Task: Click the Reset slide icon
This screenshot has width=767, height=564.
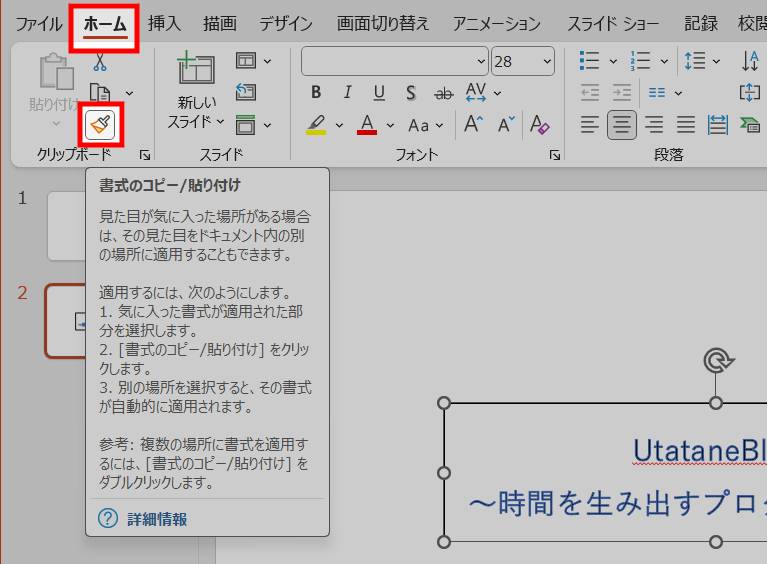Action: 246,92
